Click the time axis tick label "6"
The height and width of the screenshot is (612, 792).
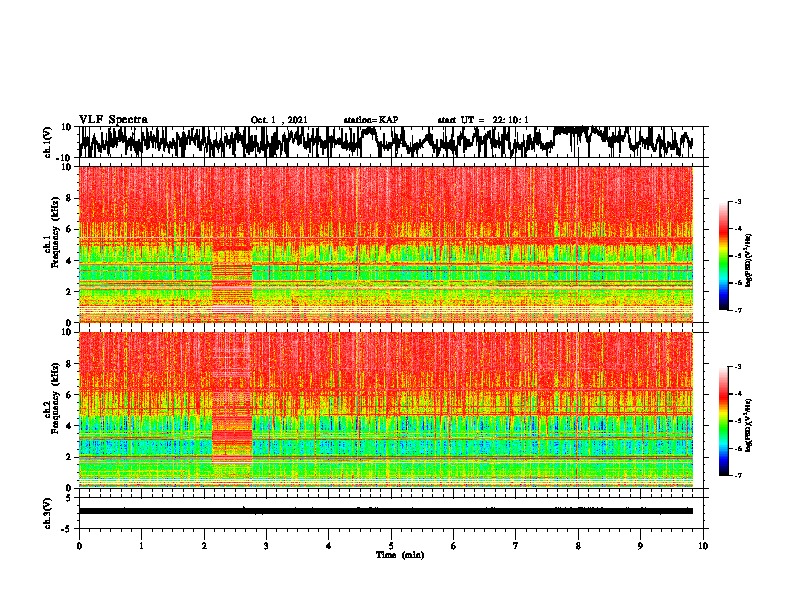454,546
